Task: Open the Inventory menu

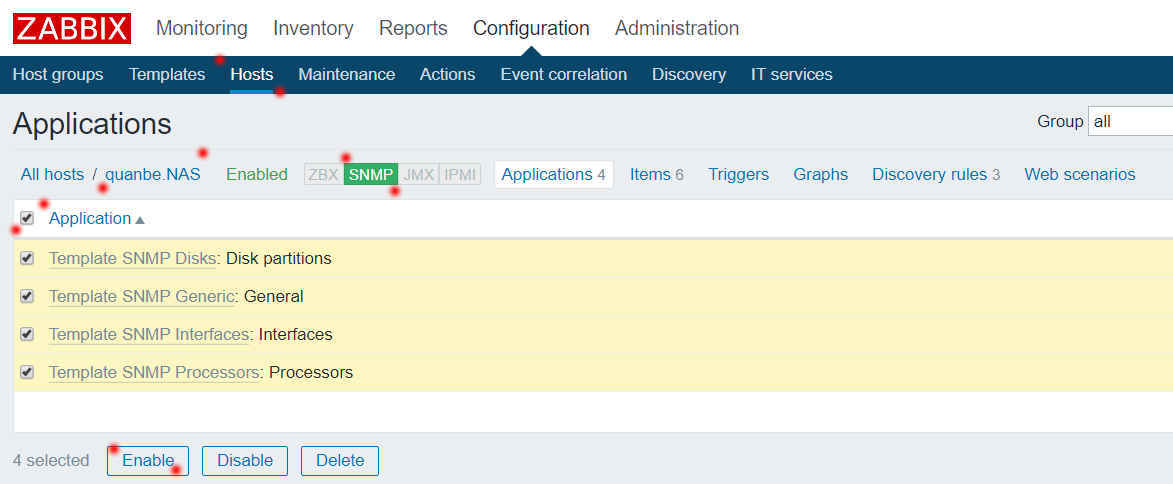Action: pos(313,28)
